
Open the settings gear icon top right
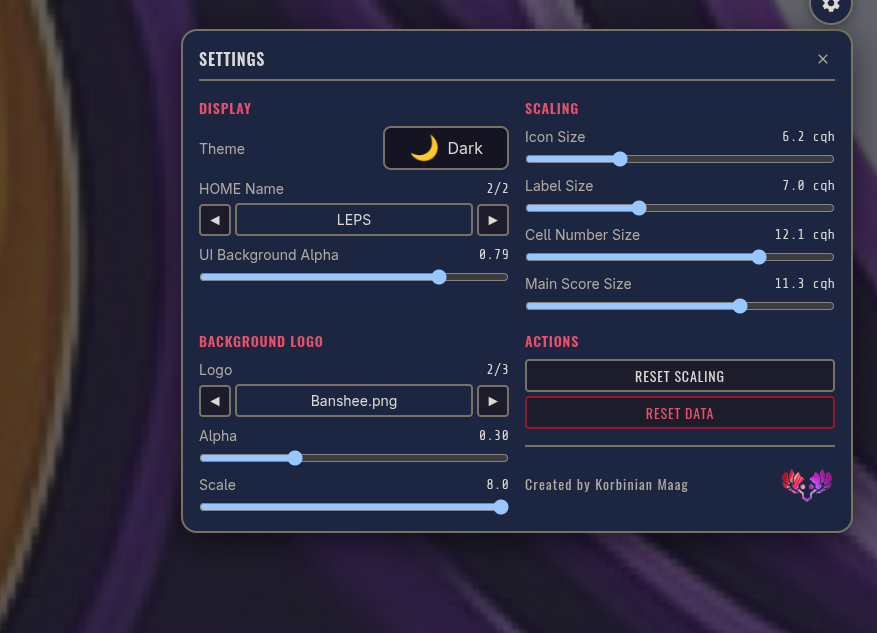(830, 9)
